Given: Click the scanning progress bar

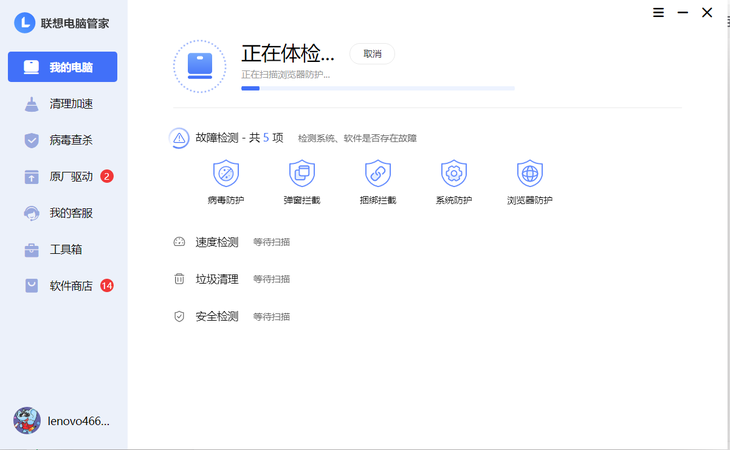Looking at the screenshot, I should [378, 88].
